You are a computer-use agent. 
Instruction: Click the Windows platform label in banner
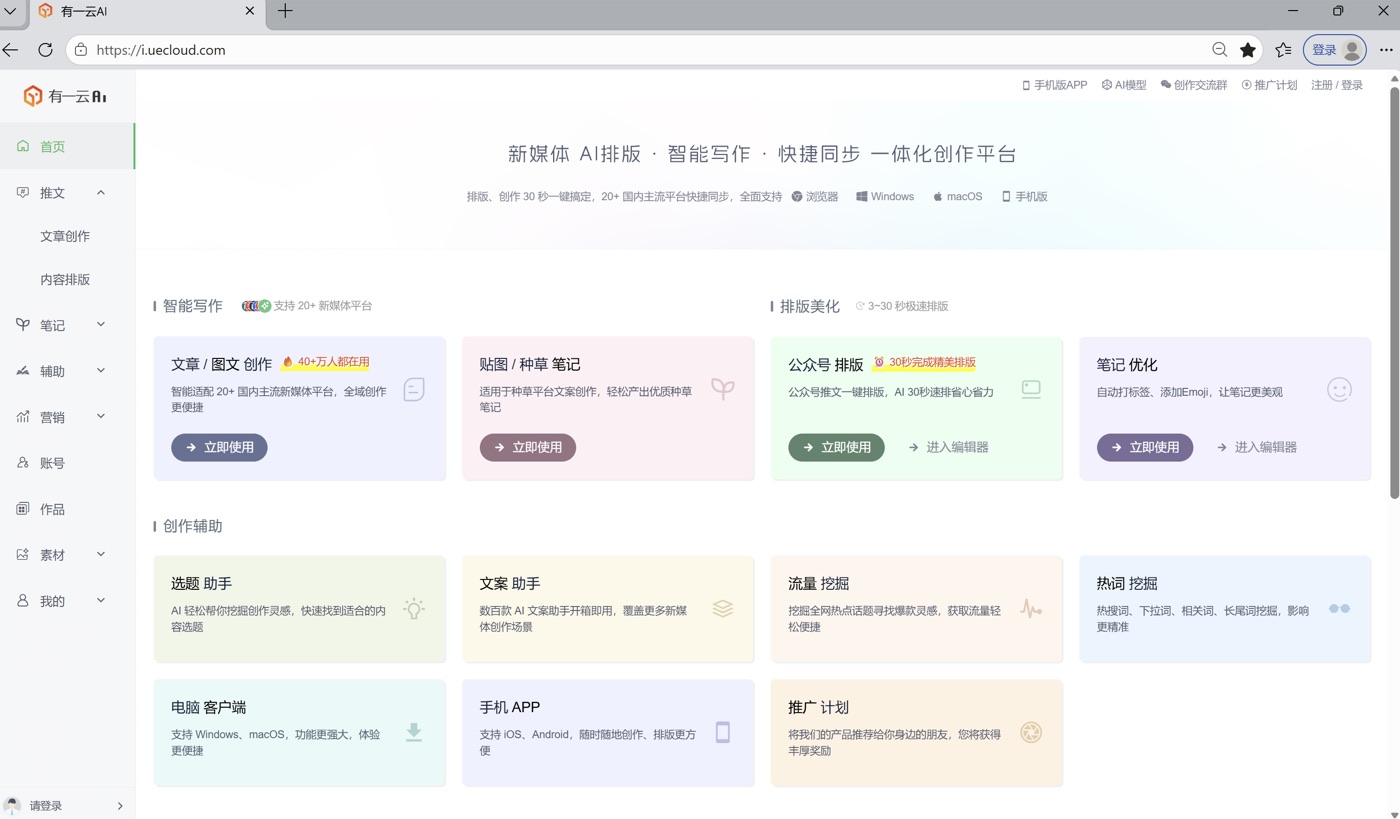(885, 197)
